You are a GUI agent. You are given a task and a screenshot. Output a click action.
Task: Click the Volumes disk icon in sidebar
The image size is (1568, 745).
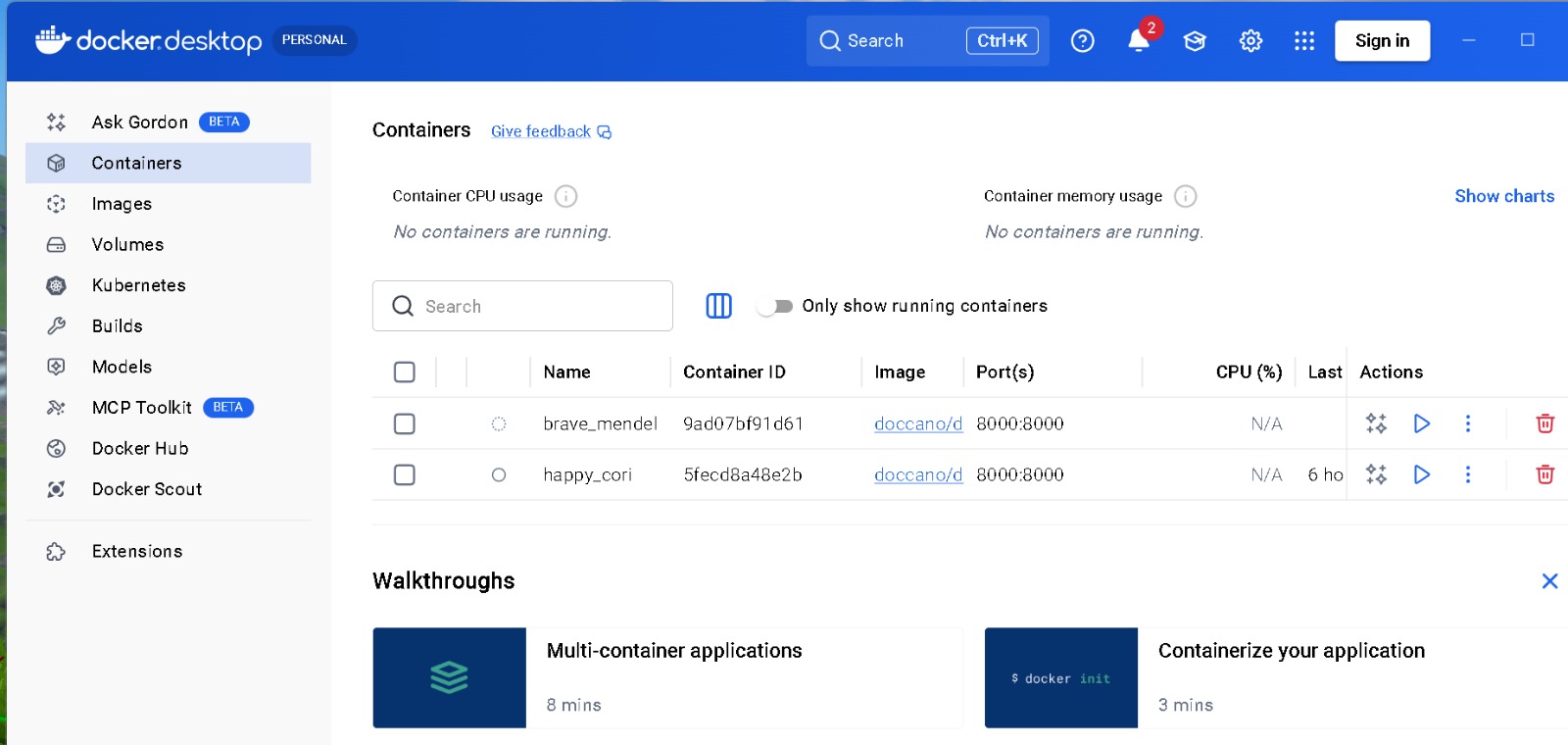coord(56,245)
